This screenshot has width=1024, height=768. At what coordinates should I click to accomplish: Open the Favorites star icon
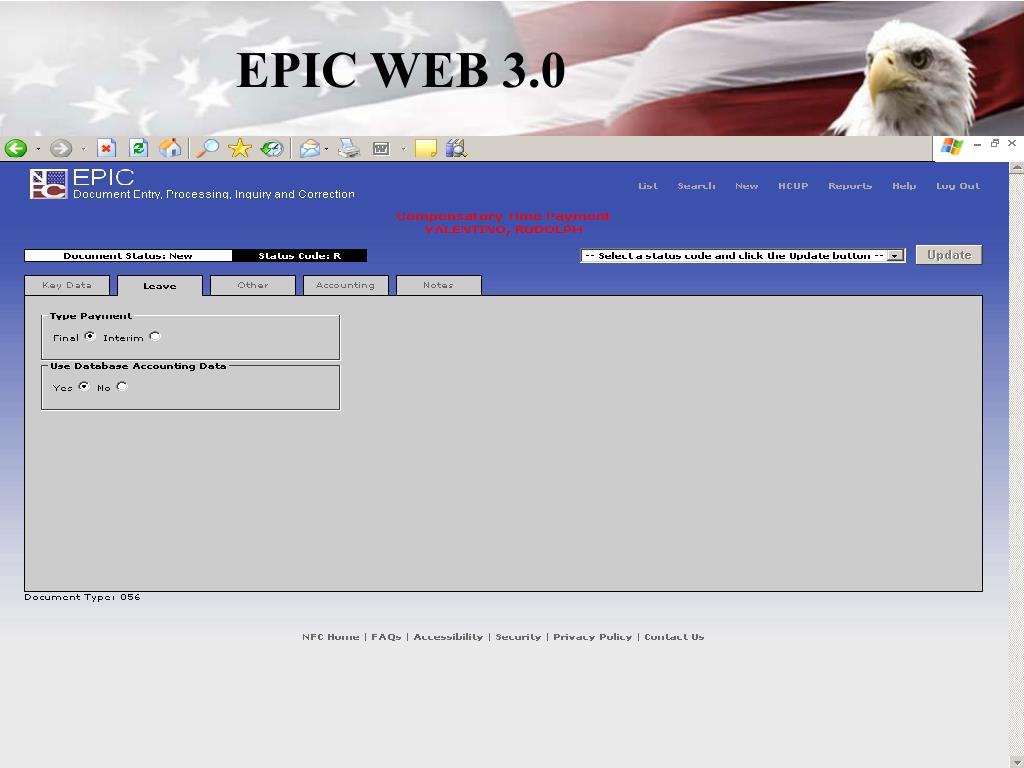[240, 148]
